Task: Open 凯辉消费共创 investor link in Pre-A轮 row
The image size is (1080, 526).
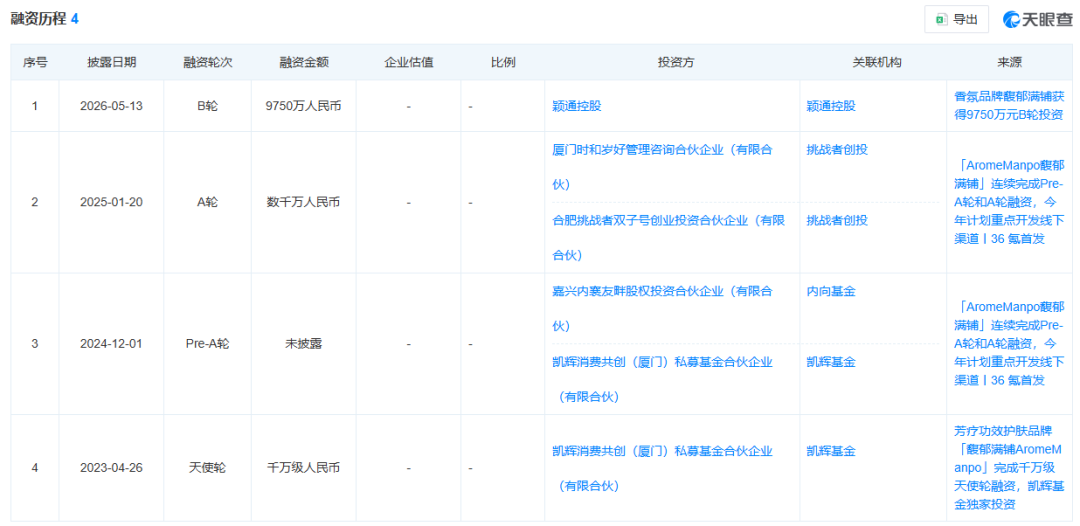Action: (x=662, y=379)
